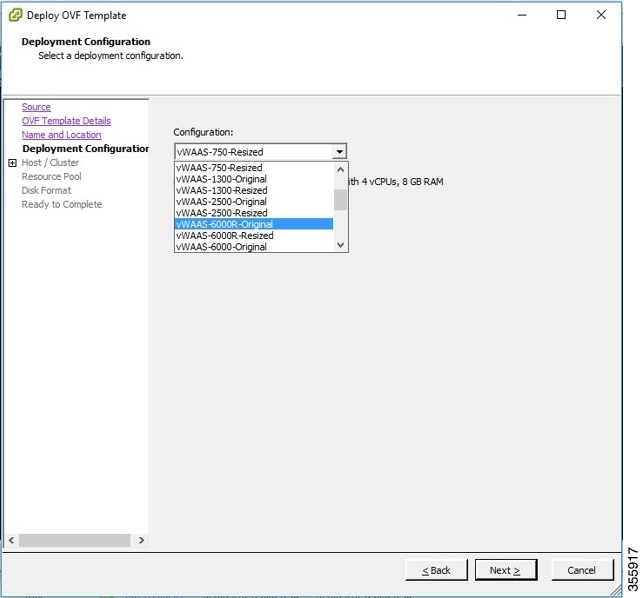Expand the Host / Cluster tree node

pos(13,163)
